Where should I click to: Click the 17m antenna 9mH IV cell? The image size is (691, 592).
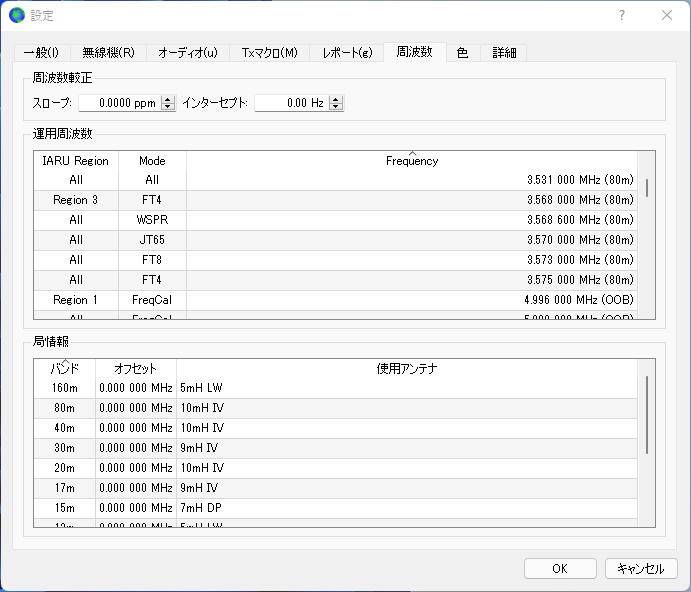tap(407, 488)
